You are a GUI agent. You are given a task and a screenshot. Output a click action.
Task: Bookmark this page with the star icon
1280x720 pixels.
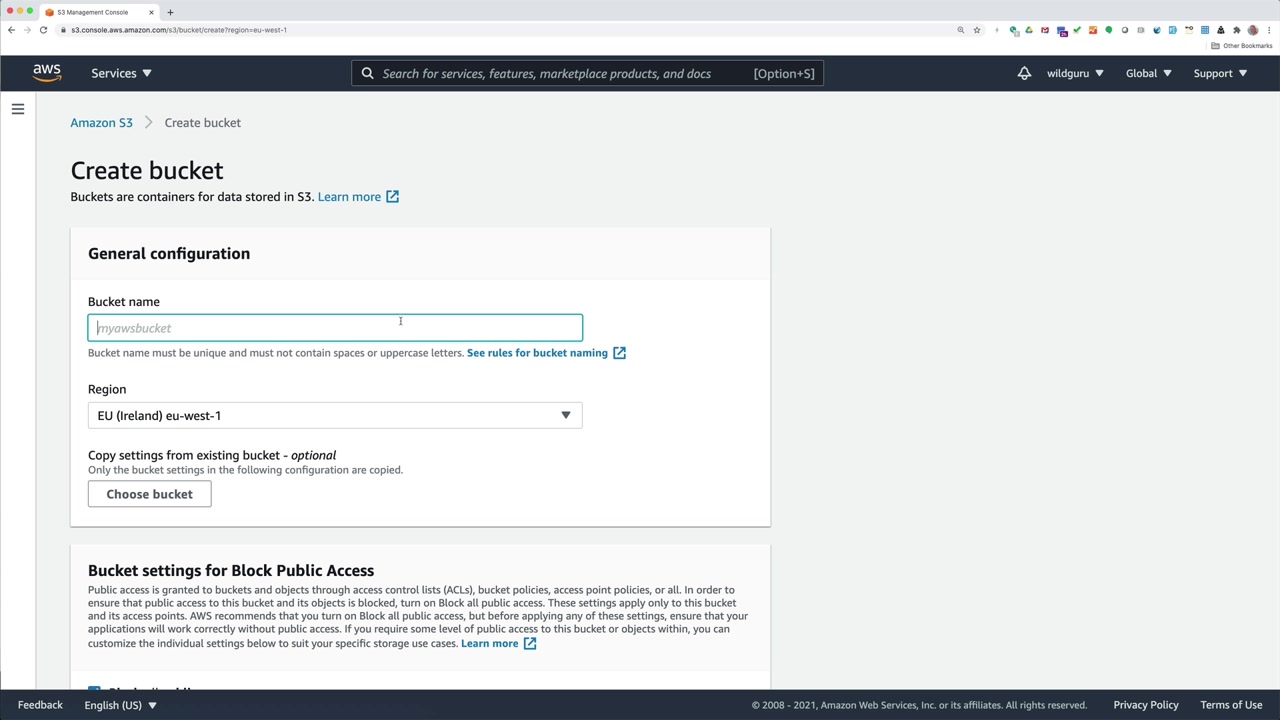977,30
